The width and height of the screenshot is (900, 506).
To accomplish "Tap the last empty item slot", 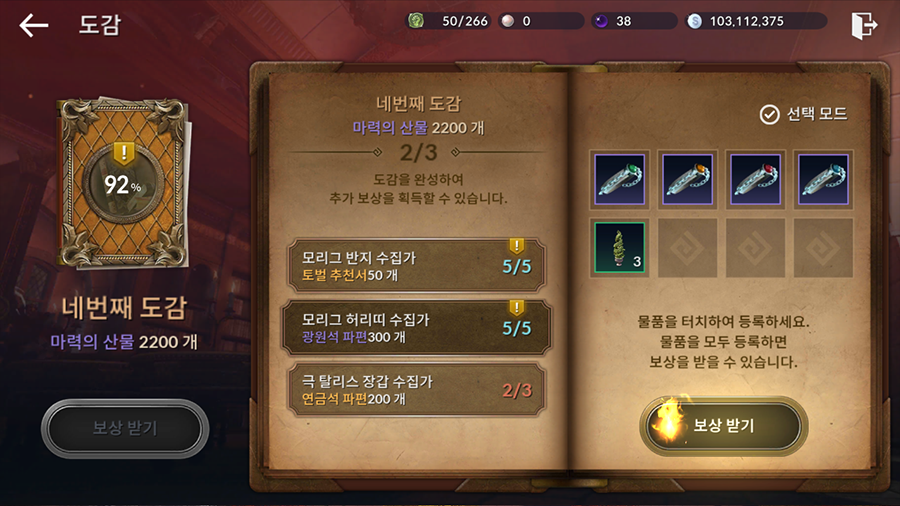I will tap(823, 247).
